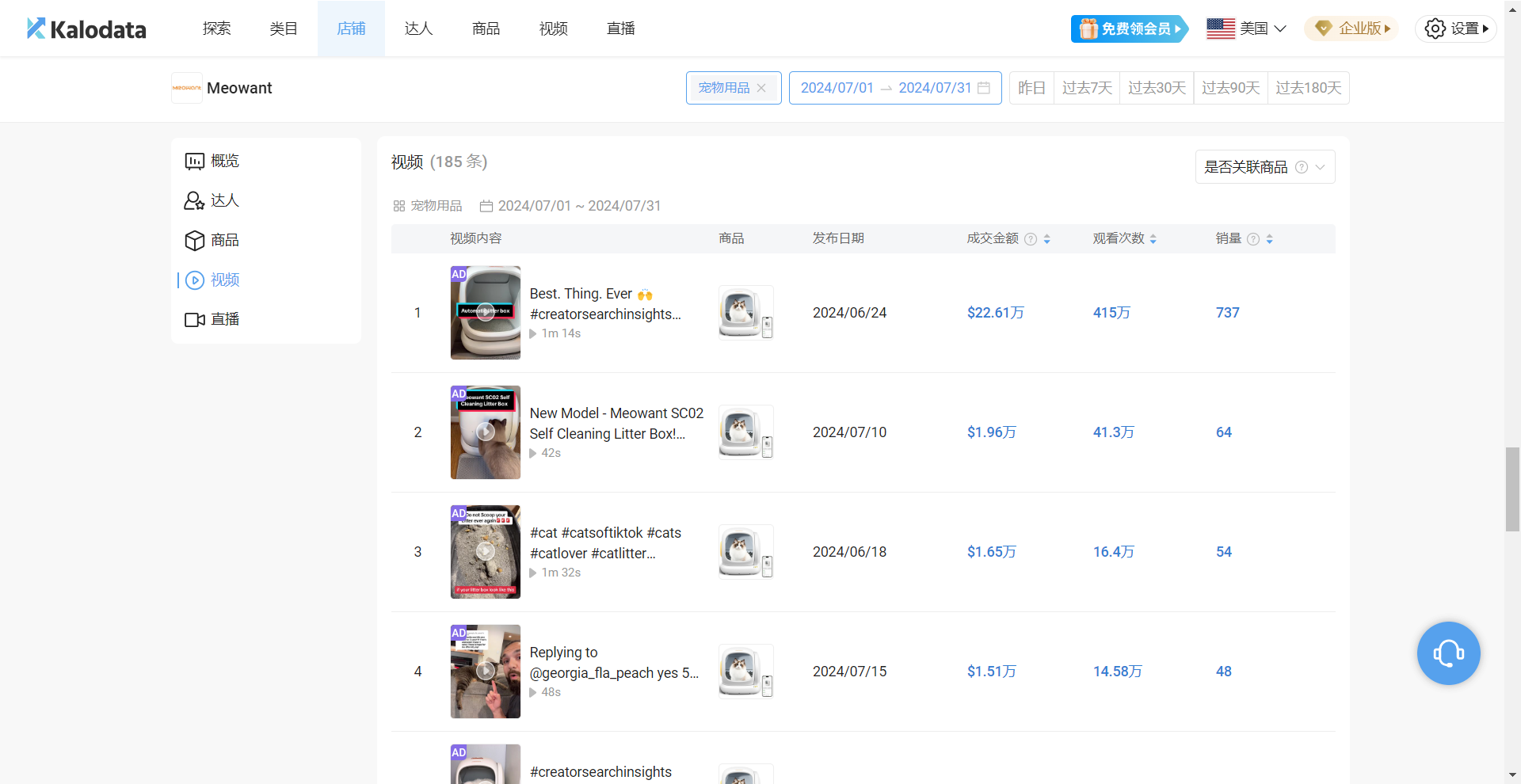1521x784 pixels.
Task: Open the customer support headset chat
Action: coord(1448,653)
